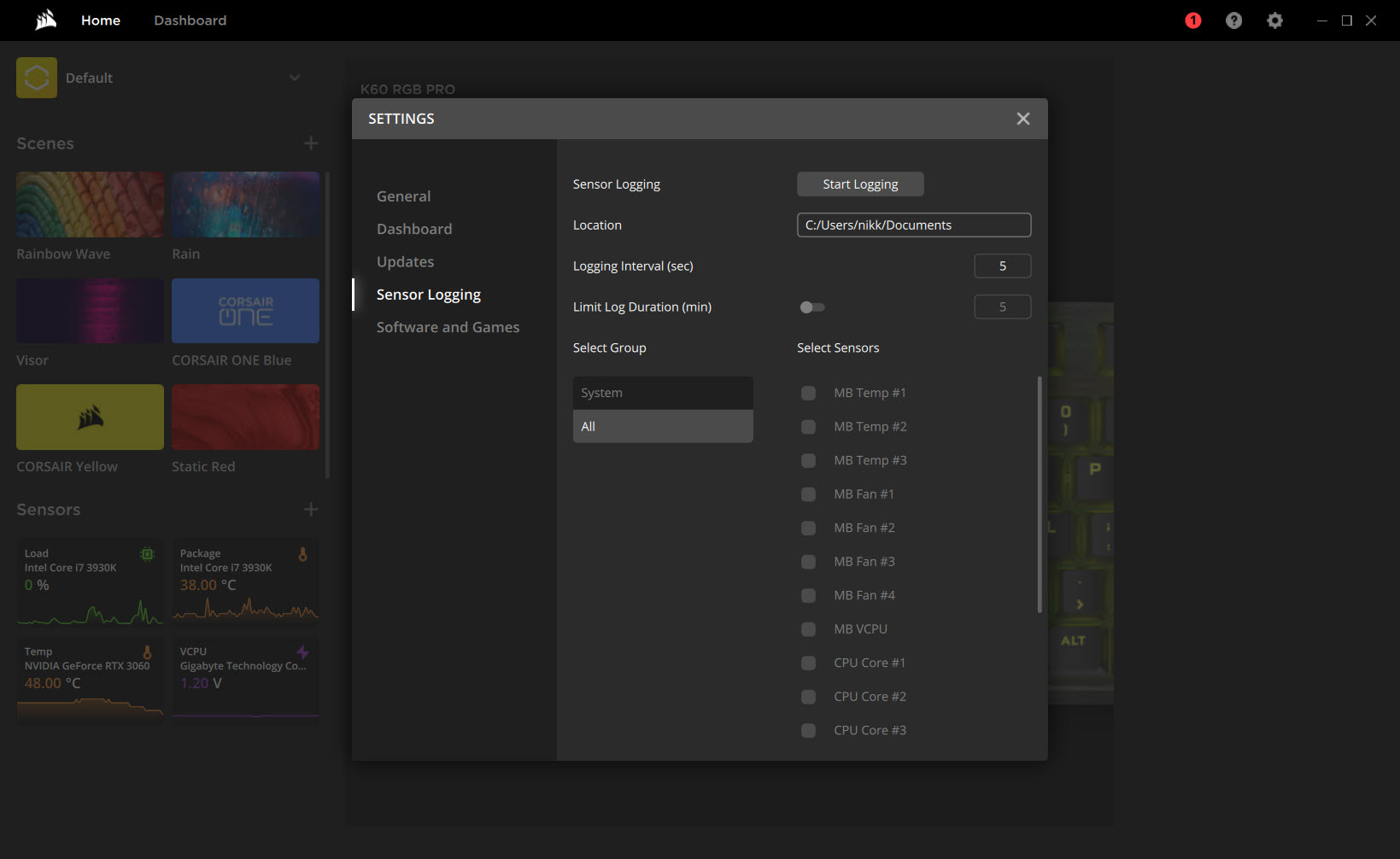Open the Package Intel Core i7 sensor card
Screen dimensions: 1400x859
pos(245,581)
